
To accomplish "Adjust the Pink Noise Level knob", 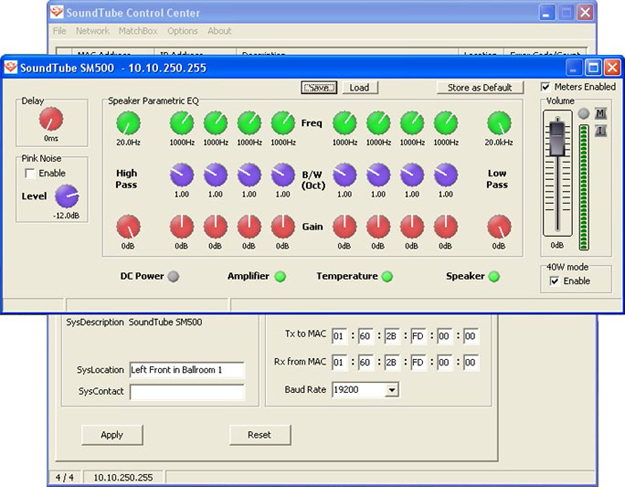I will pos(67,196).
